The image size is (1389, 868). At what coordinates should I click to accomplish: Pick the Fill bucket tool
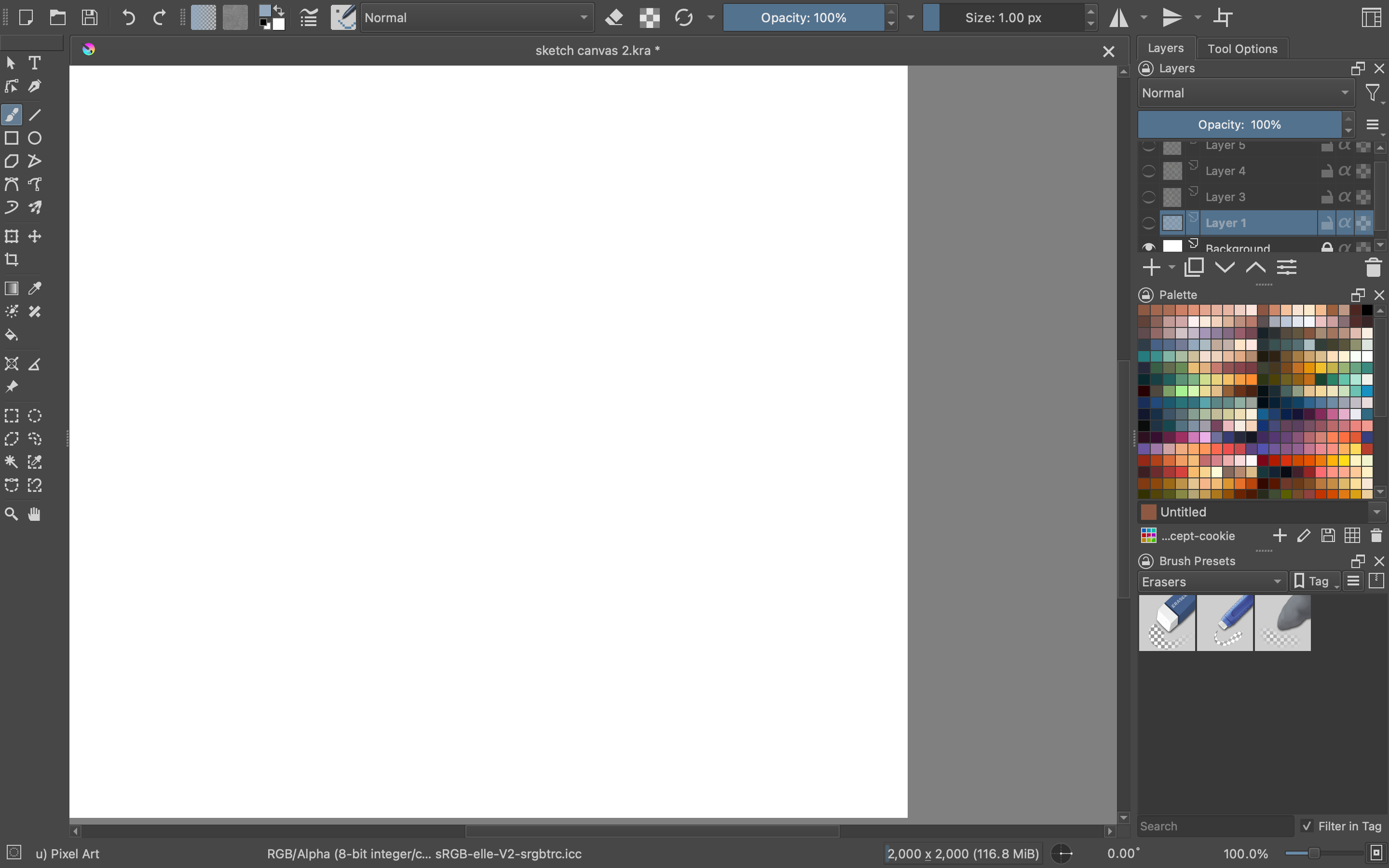[x=12, y=335]
